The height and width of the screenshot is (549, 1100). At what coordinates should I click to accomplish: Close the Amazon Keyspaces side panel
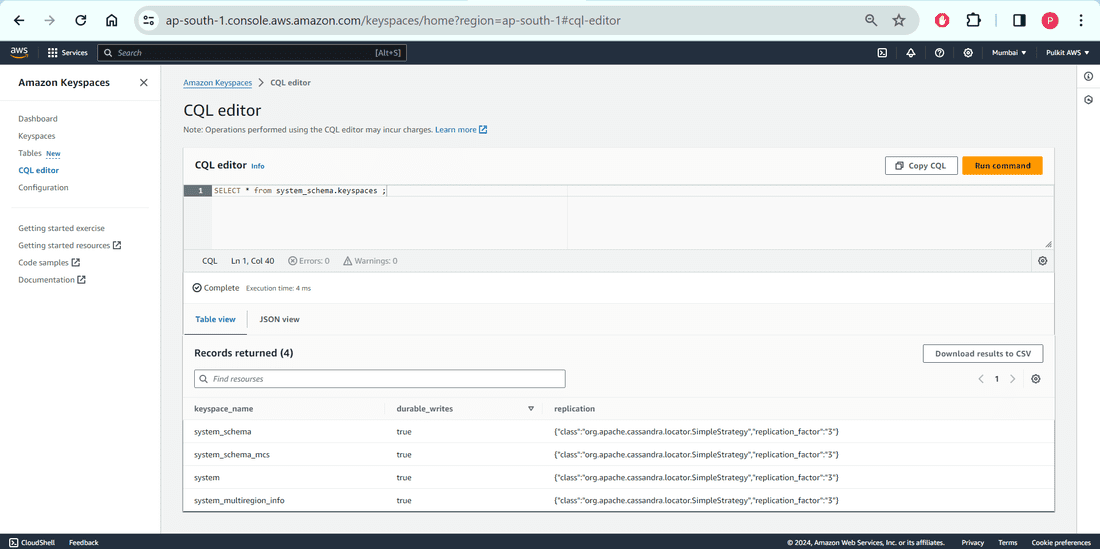(144, 82)
